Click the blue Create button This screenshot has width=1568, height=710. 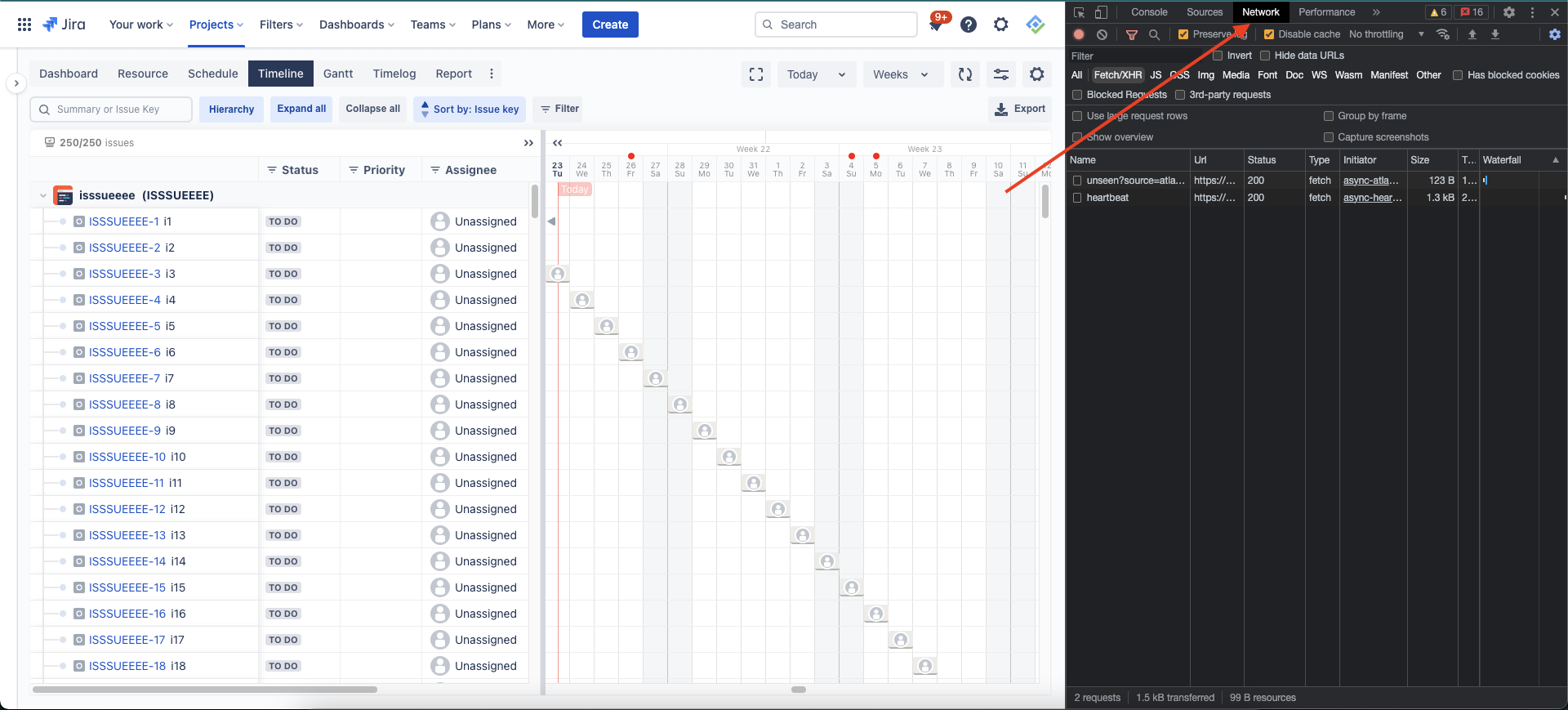(x=610, y=25)
